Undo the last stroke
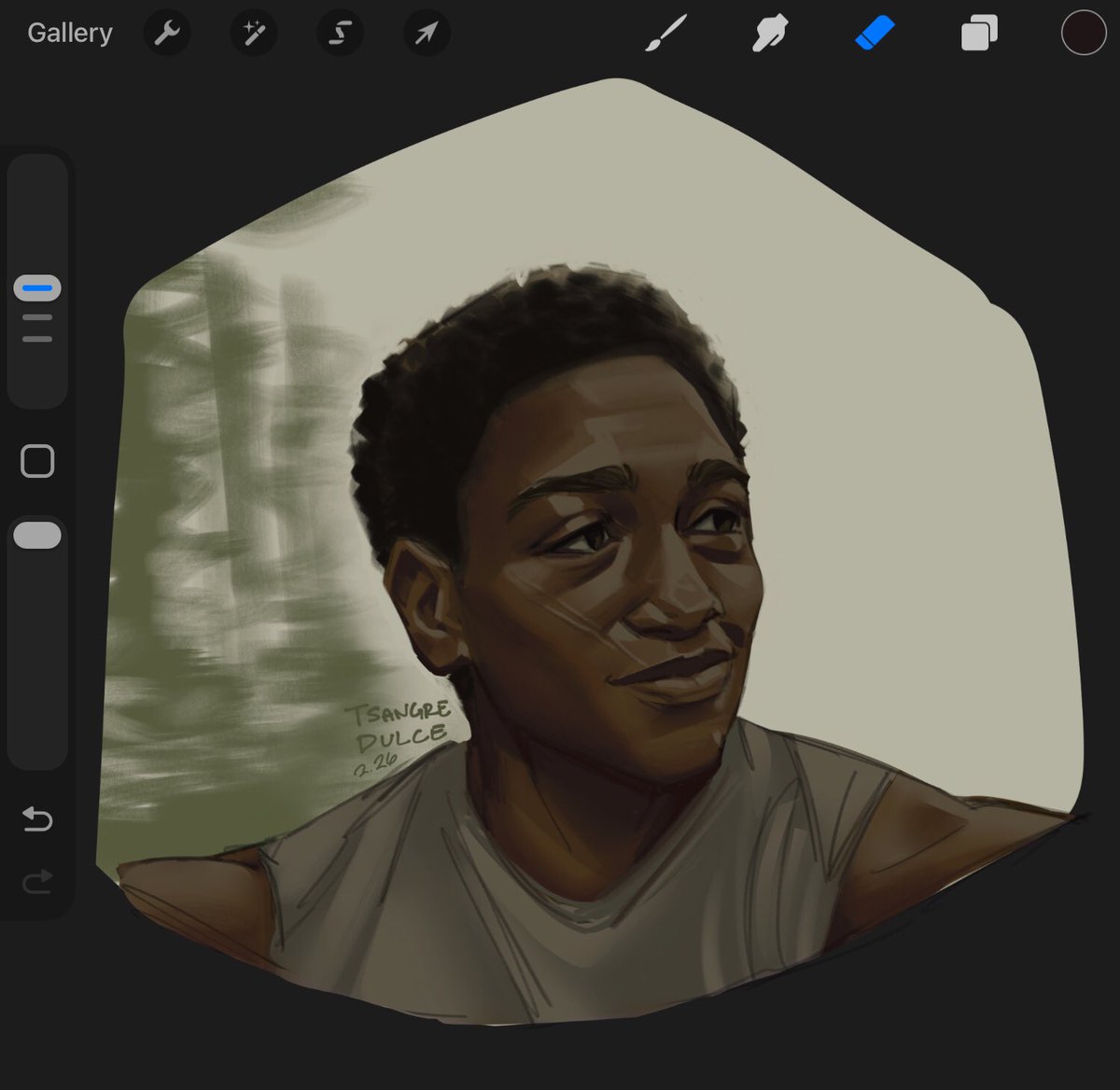 [x=37, y=819]
